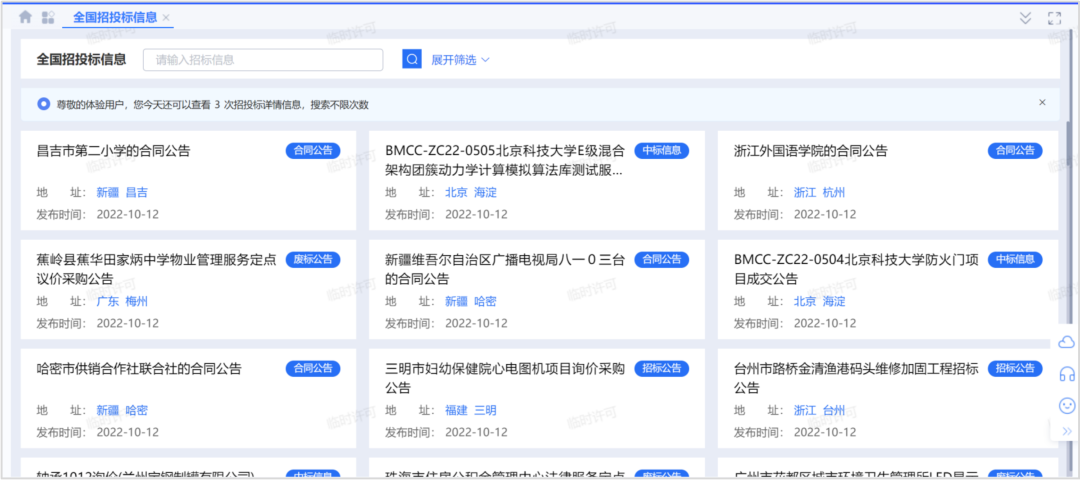Open 新疆维吾尔自治区广播电视局八一〇三台 contract notice

pyautogui.click(x=505, y=269)
